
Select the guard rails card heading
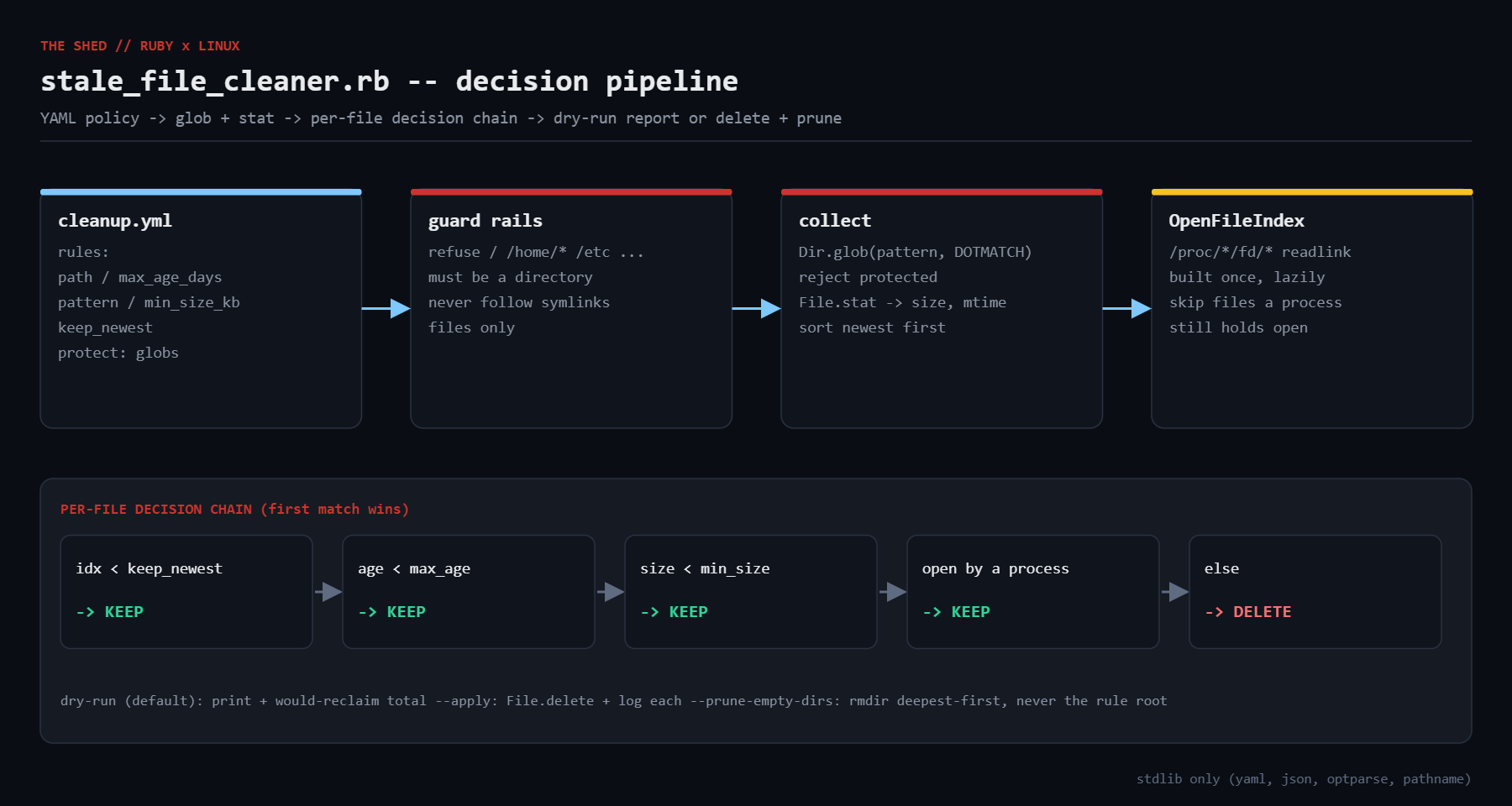point(486,221)
